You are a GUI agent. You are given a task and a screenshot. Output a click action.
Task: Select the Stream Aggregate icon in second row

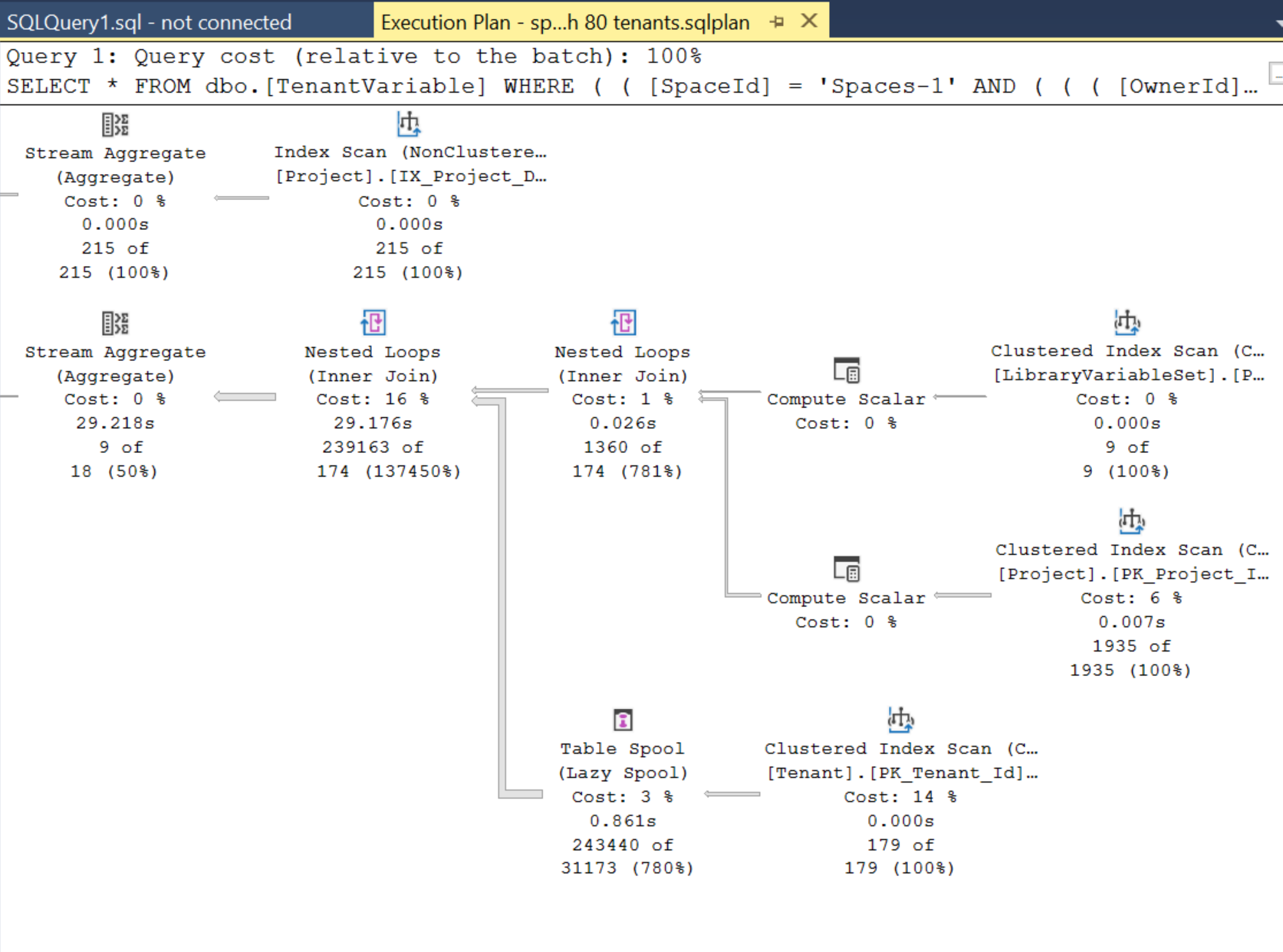[115, 323]
